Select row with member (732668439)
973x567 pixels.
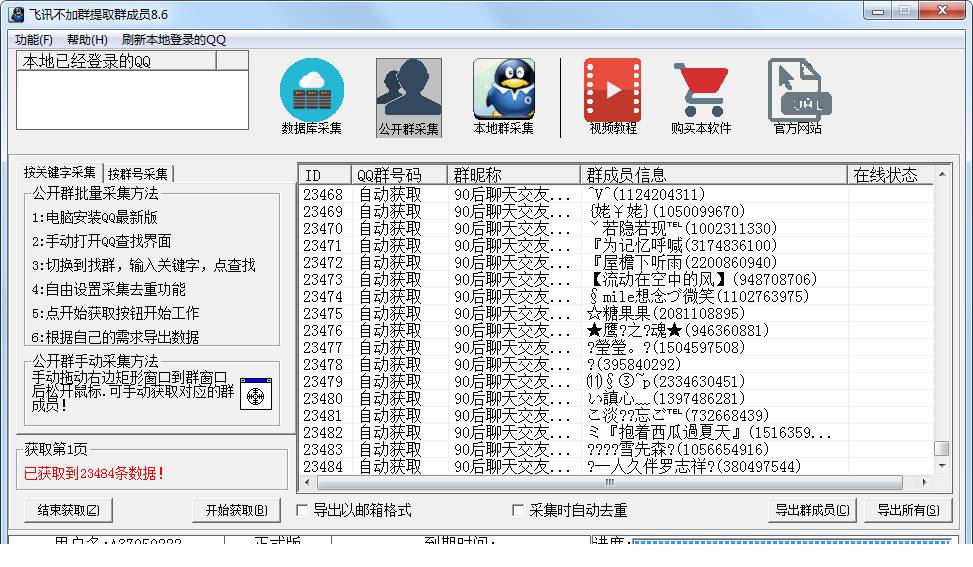point(616,416)
